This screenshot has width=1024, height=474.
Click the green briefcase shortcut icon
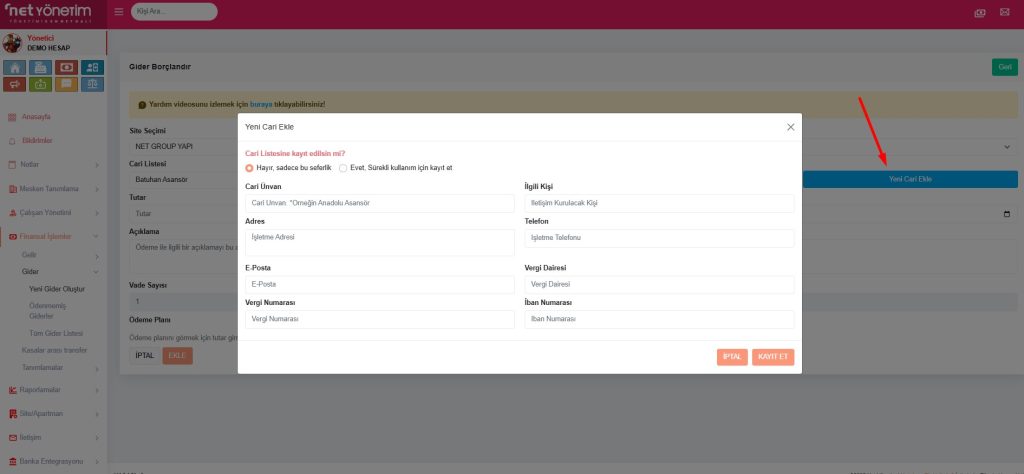pyautogui.click(x=41, y=84)
